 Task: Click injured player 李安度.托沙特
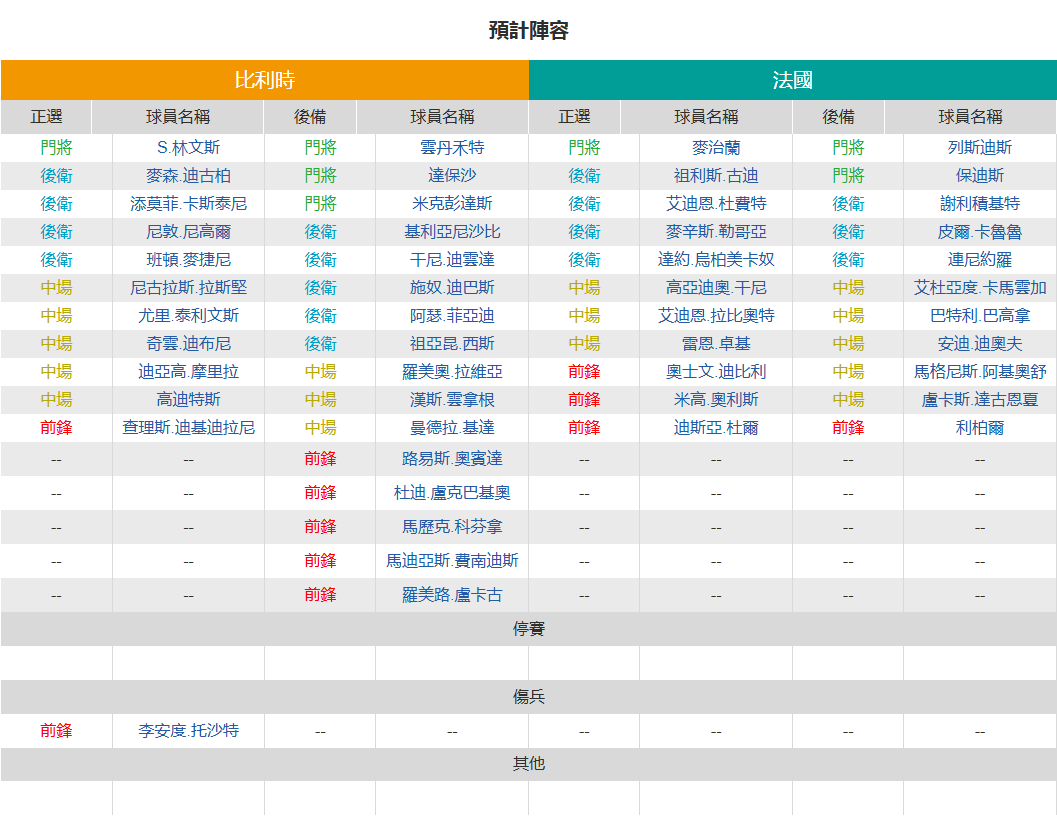point(188,731)
